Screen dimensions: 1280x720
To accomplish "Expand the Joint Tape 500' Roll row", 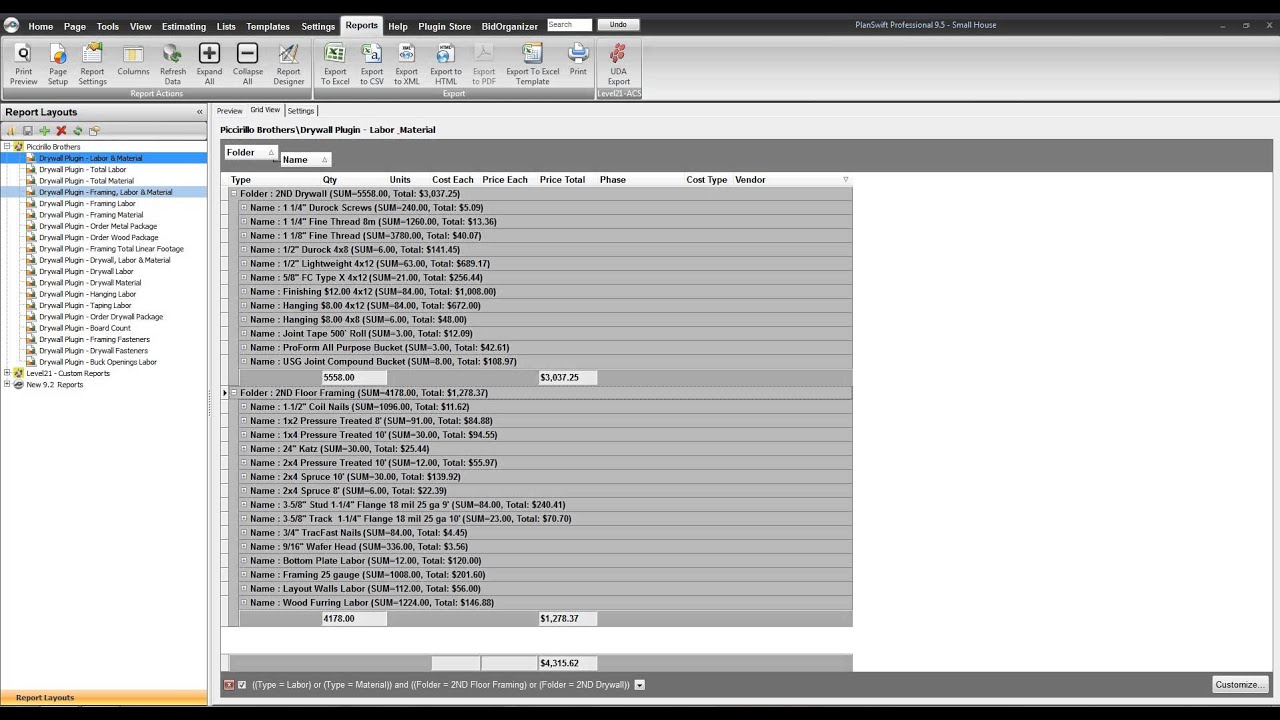I will (244, 334).
